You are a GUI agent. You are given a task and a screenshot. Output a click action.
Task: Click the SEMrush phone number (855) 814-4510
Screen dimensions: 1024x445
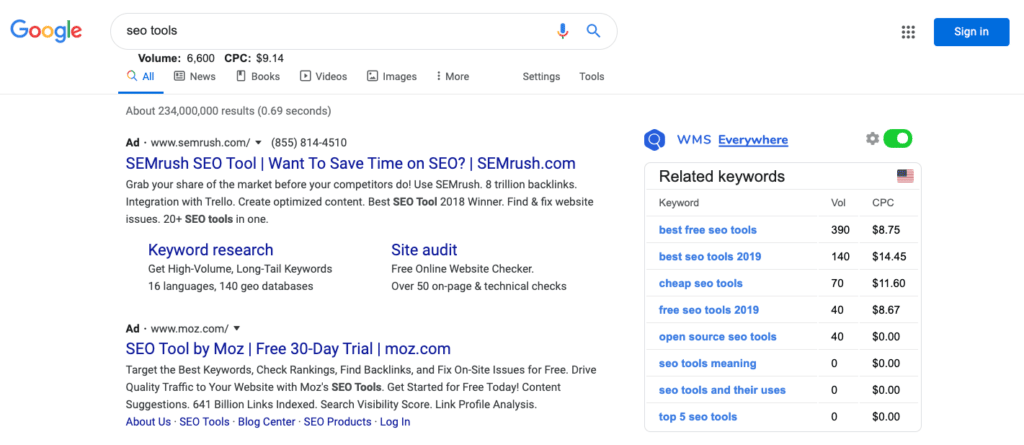(309, 142)
